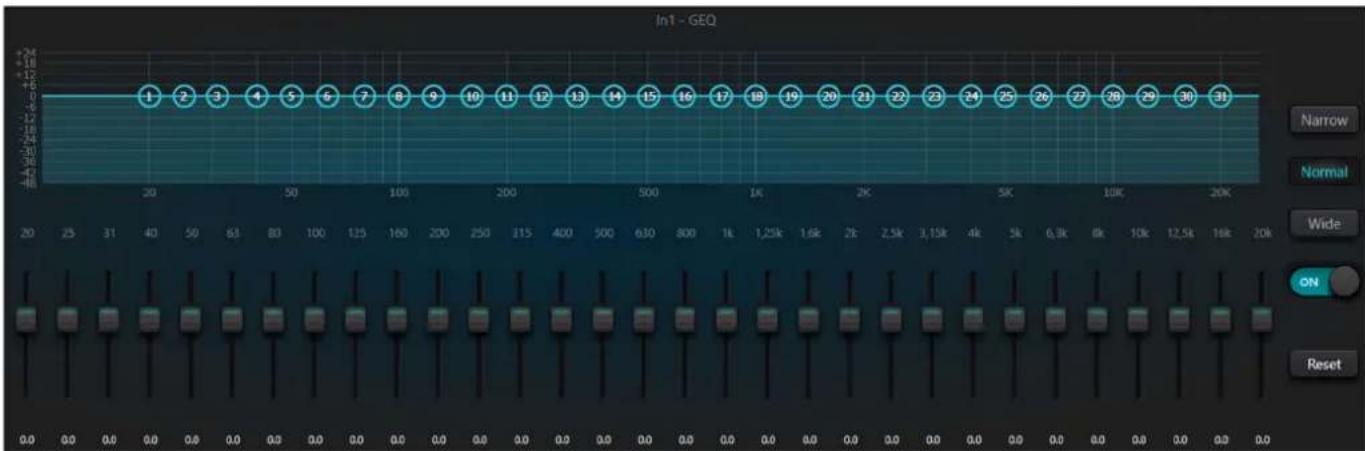Click the 16k band fader handle
The image size is (1365, 451).
point(1220,320)
